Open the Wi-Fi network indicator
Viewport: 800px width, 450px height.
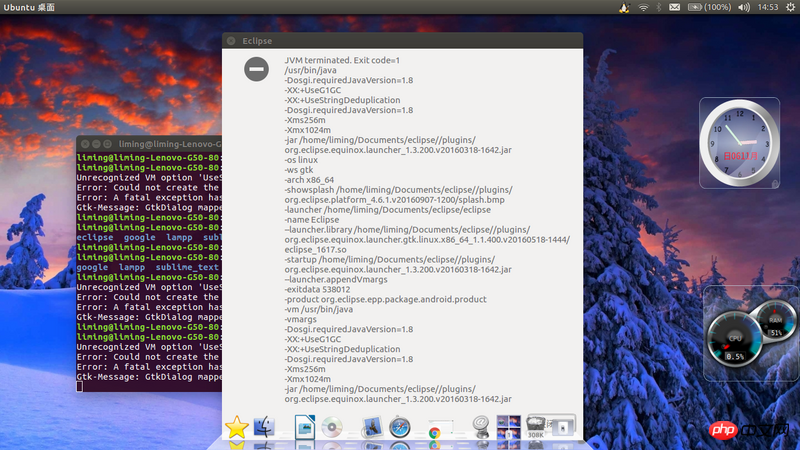click(x=643, y=7)
